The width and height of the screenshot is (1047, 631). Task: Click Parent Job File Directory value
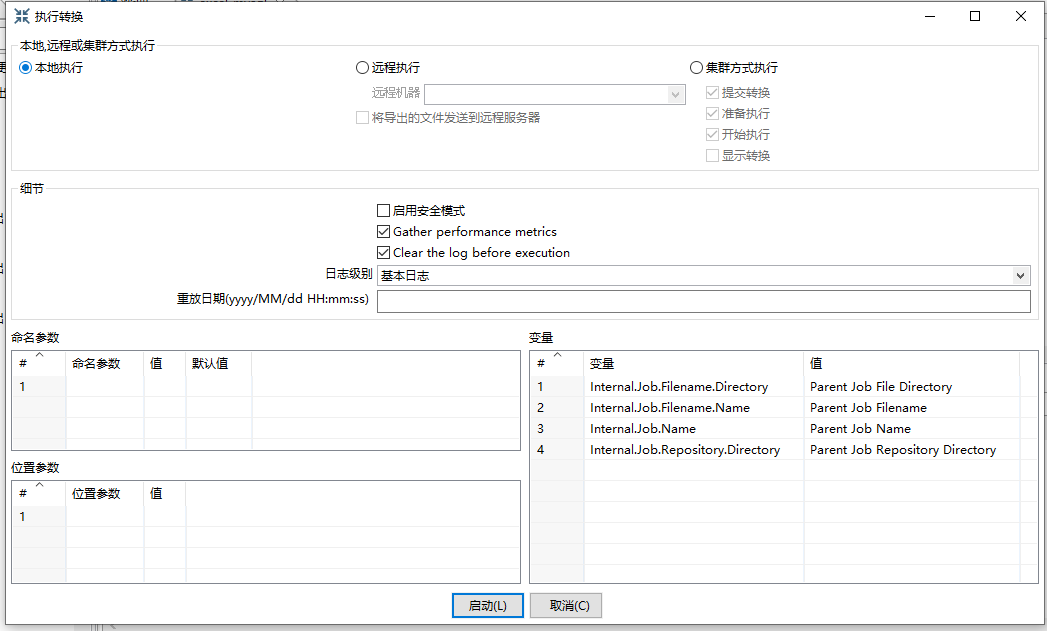[881, 387]
